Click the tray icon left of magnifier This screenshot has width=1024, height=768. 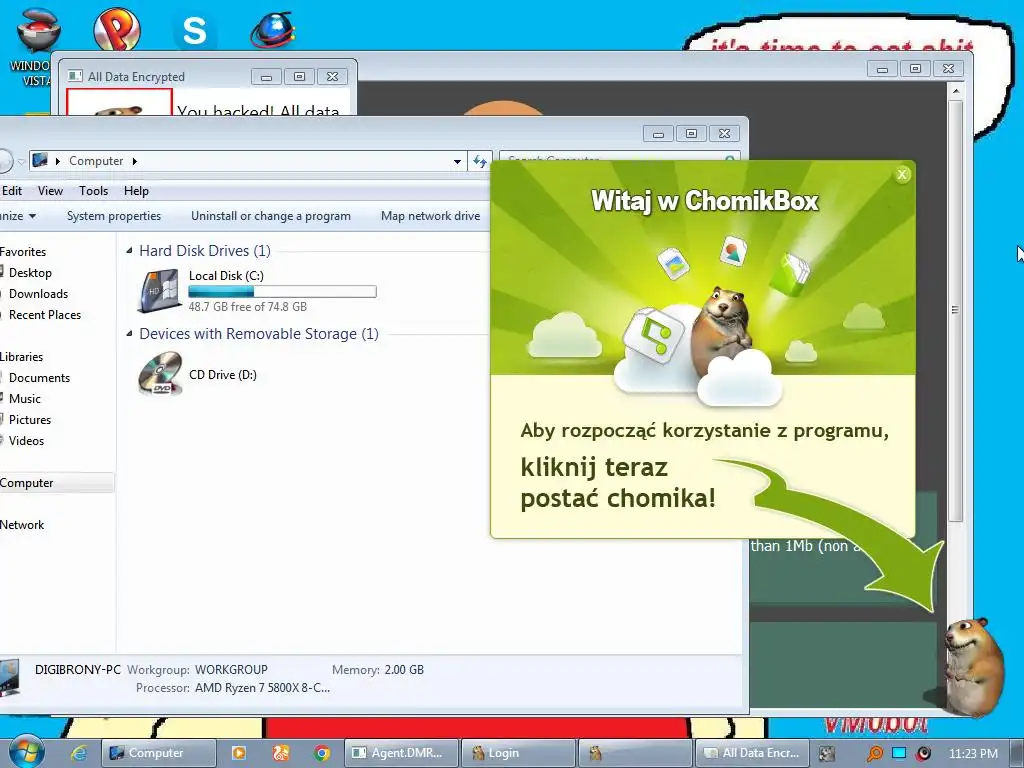click(x=827, y=754)
